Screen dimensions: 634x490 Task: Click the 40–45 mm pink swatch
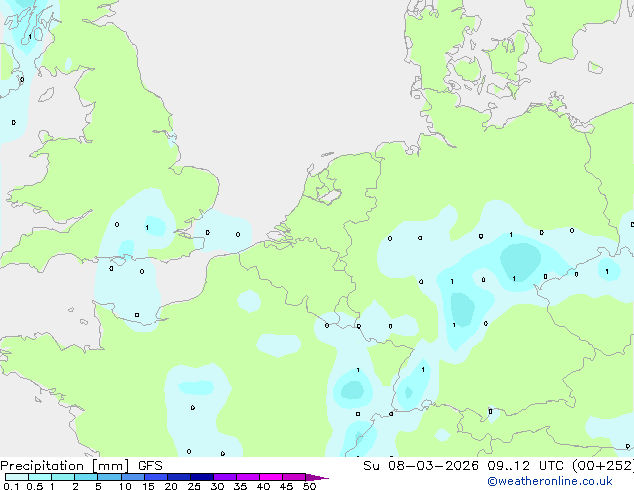[x=271, y=477]
